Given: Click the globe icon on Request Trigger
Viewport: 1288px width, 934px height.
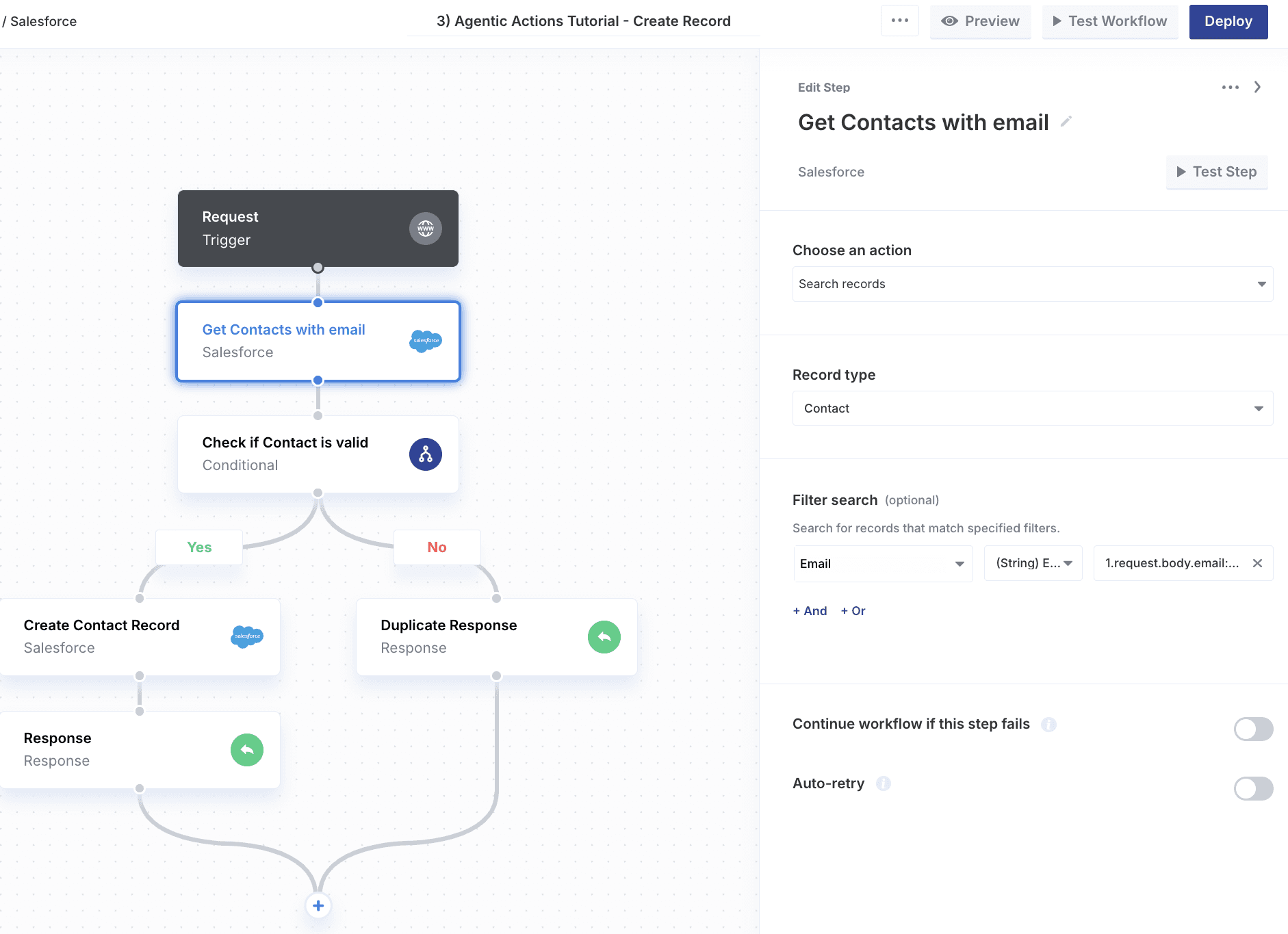Looking at the screenshot, I should 425,229.
